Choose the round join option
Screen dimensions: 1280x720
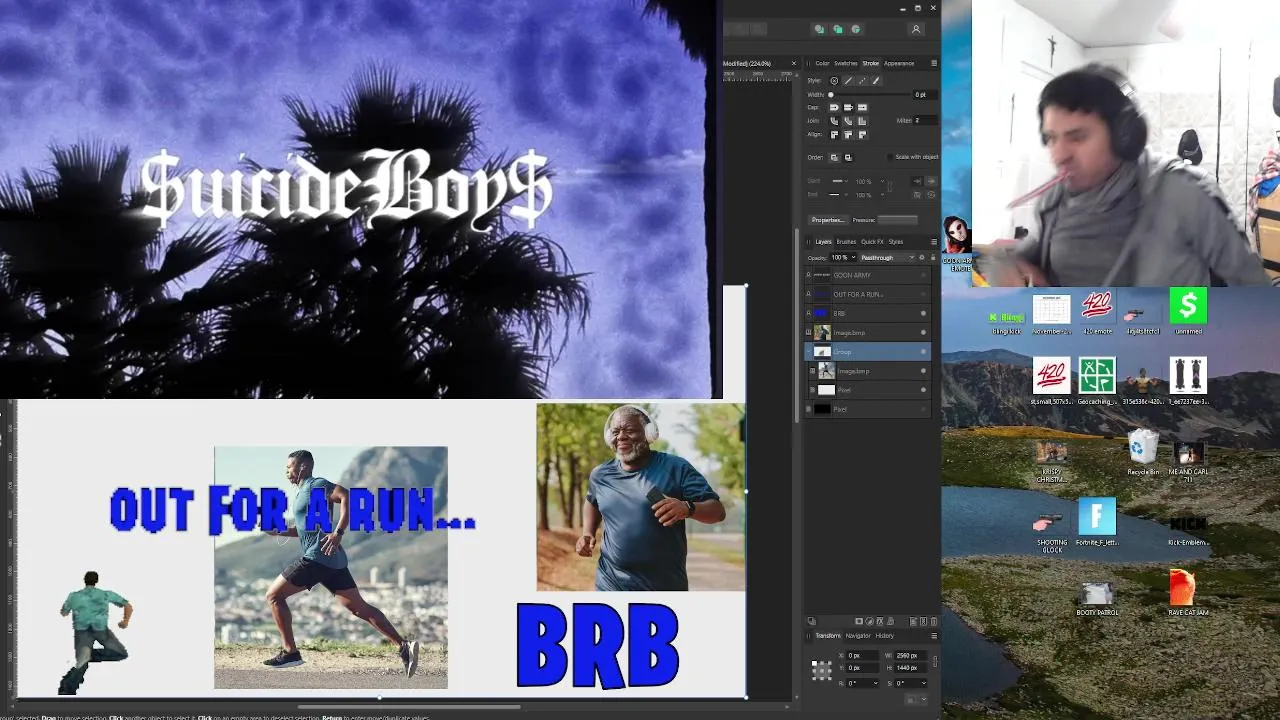tap(834, 121)
